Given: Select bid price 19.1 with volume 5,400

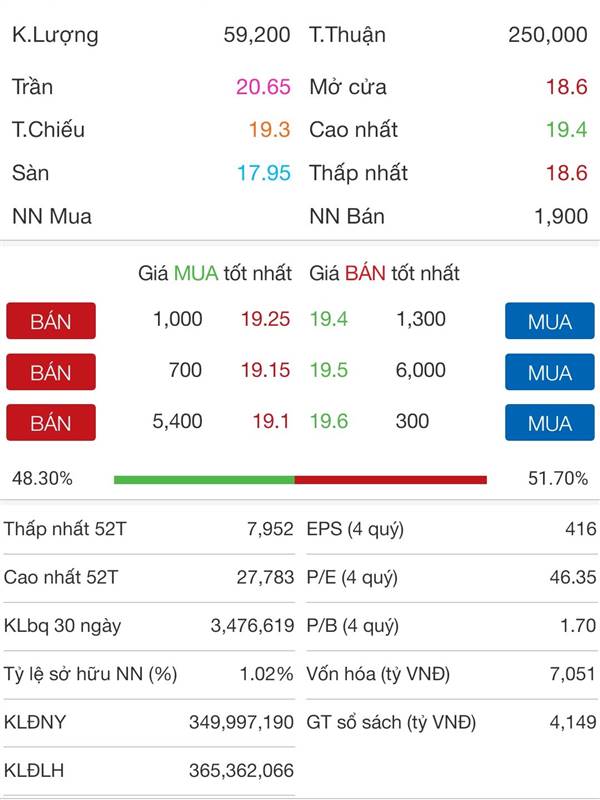Looking at the screenshot, I should pos(271,421).
